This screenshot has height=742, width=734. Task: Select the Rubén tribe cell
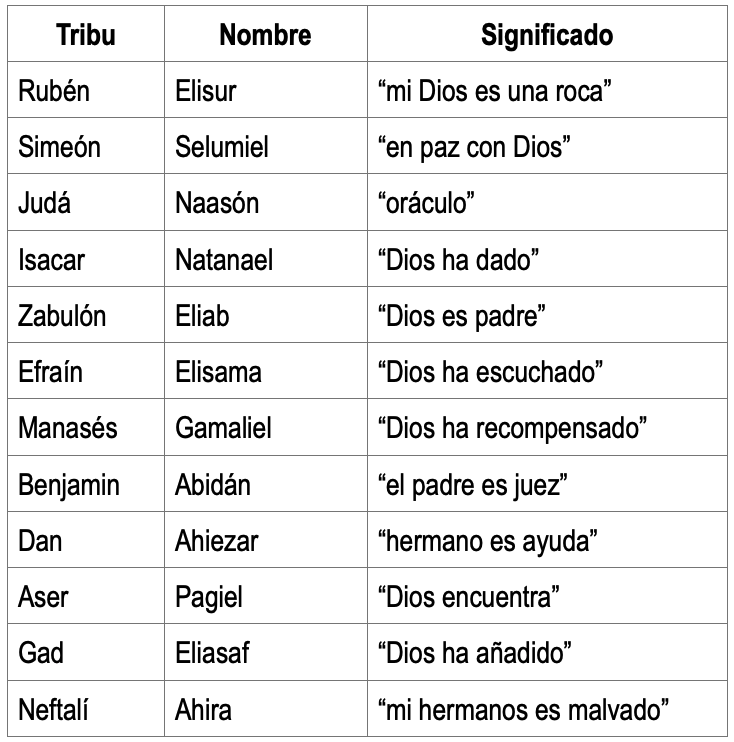[x=86, y=89]
